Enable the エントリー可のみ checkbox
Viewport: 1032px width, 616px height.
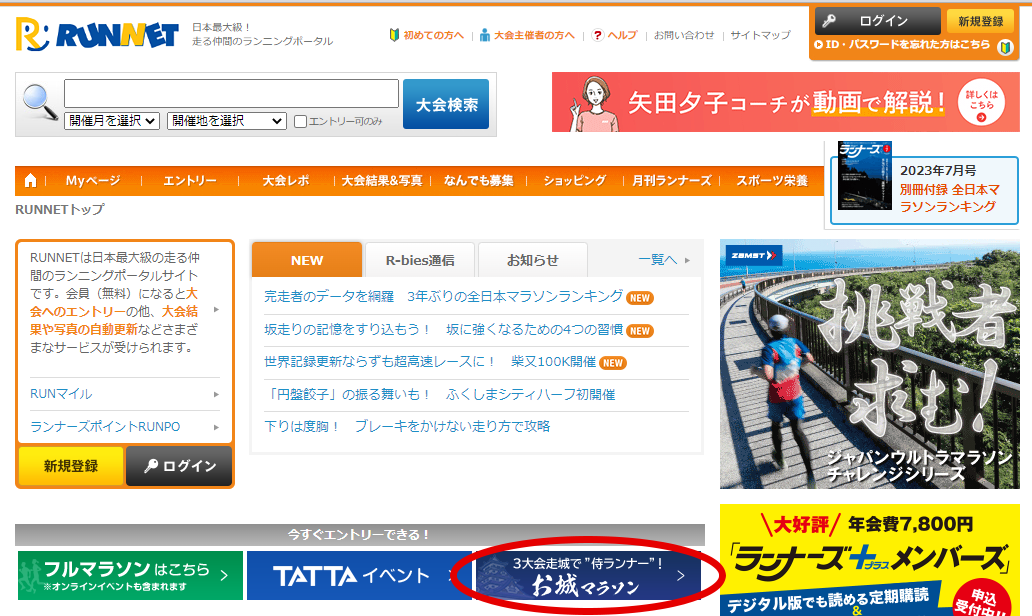point(300,122)
